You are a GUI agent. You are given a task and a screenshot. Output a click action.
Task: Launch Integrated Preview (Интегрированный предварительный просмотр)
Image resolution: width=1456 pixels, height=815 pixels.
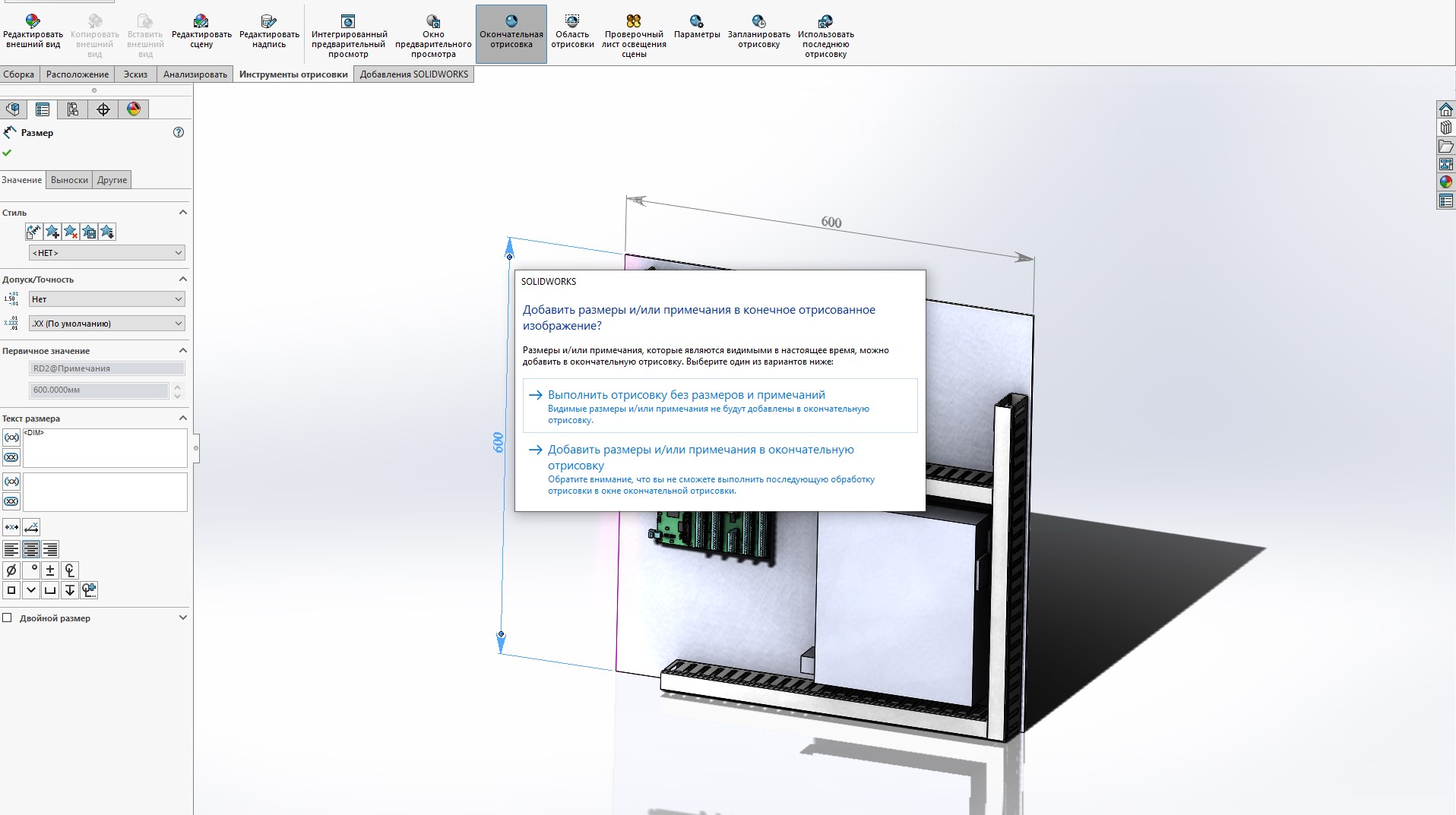(349, 36)
